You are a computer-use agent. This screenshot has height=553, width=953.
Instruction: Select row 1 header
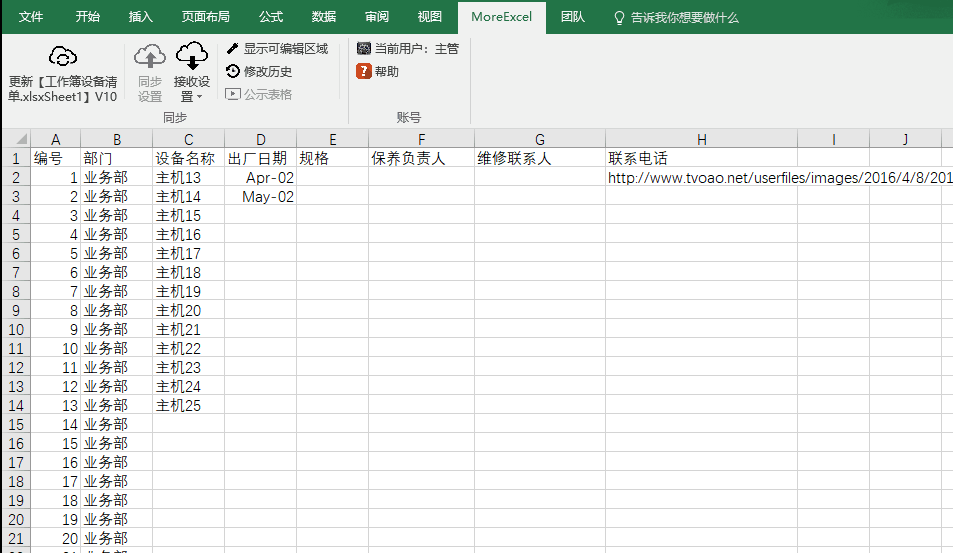16,158
